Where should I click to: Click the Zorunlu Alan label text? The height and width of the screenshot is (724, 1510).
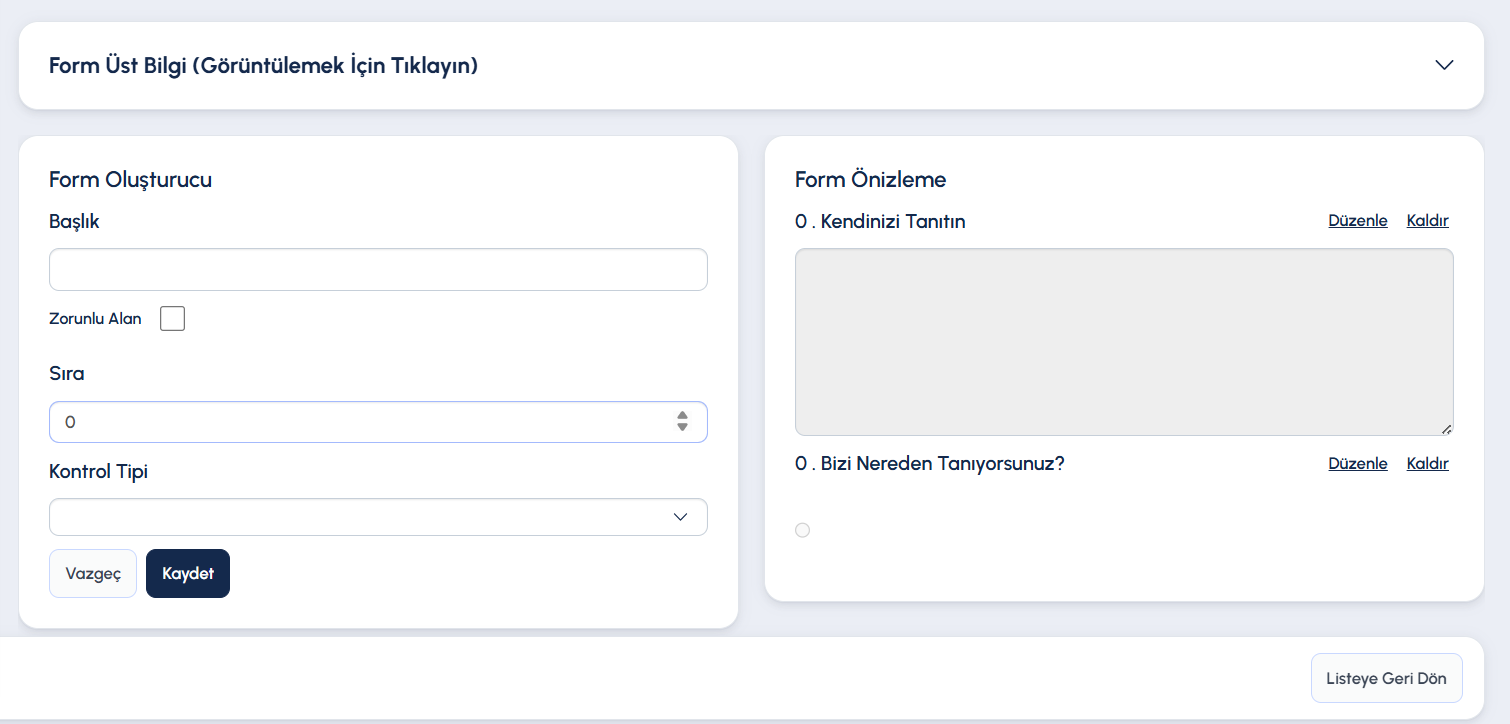pyautogui.click(x=95, y=319)
